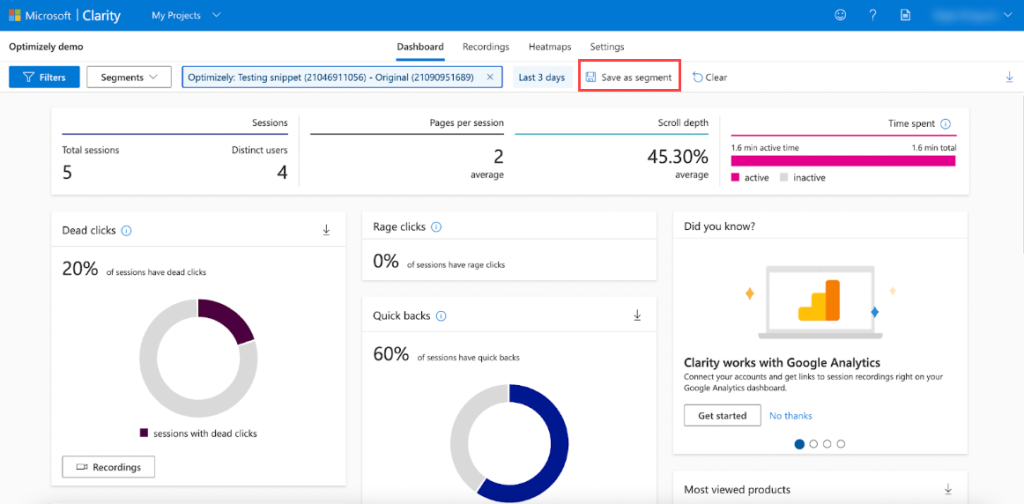
Task: Select the third carousel dot
Action: [827, 443]
